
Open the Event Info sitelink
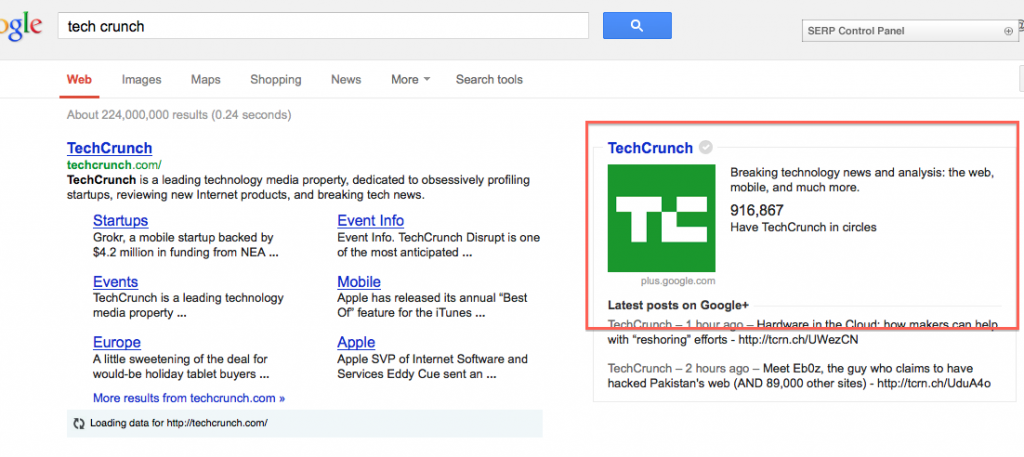(370, 221)
